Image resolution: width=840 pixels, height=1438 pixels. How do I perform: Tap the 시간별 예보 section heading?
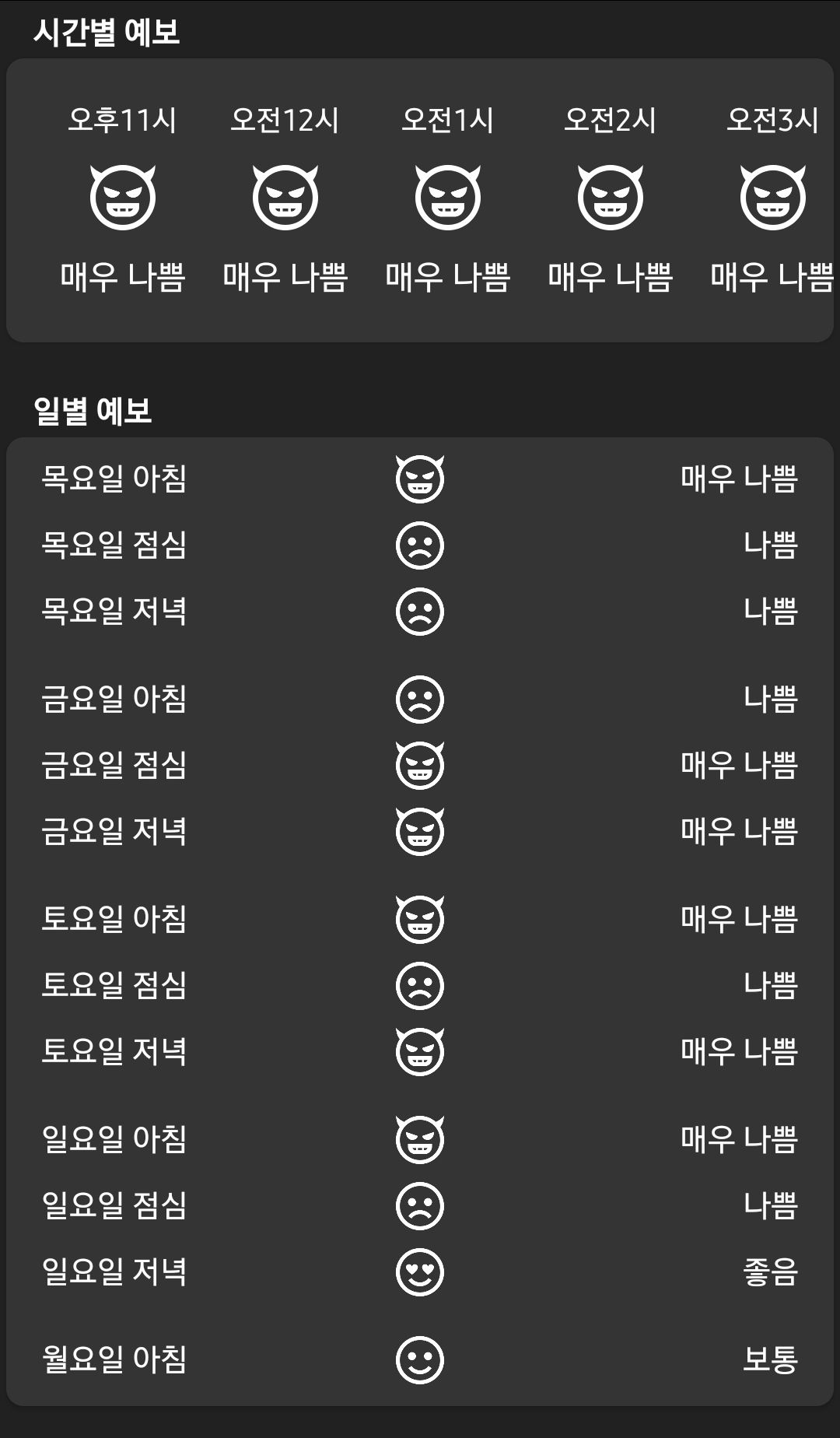coord(107,33)
